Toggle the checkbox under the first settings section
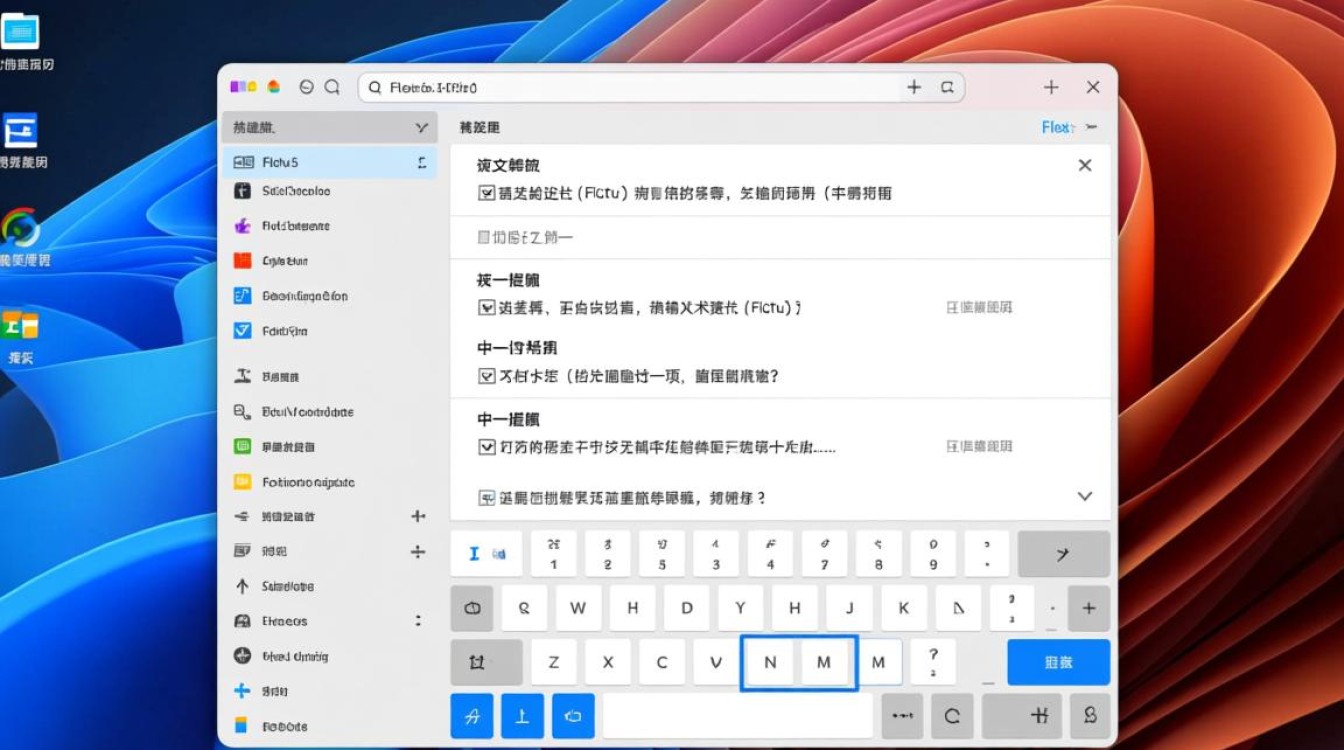 tap(486, 192)
